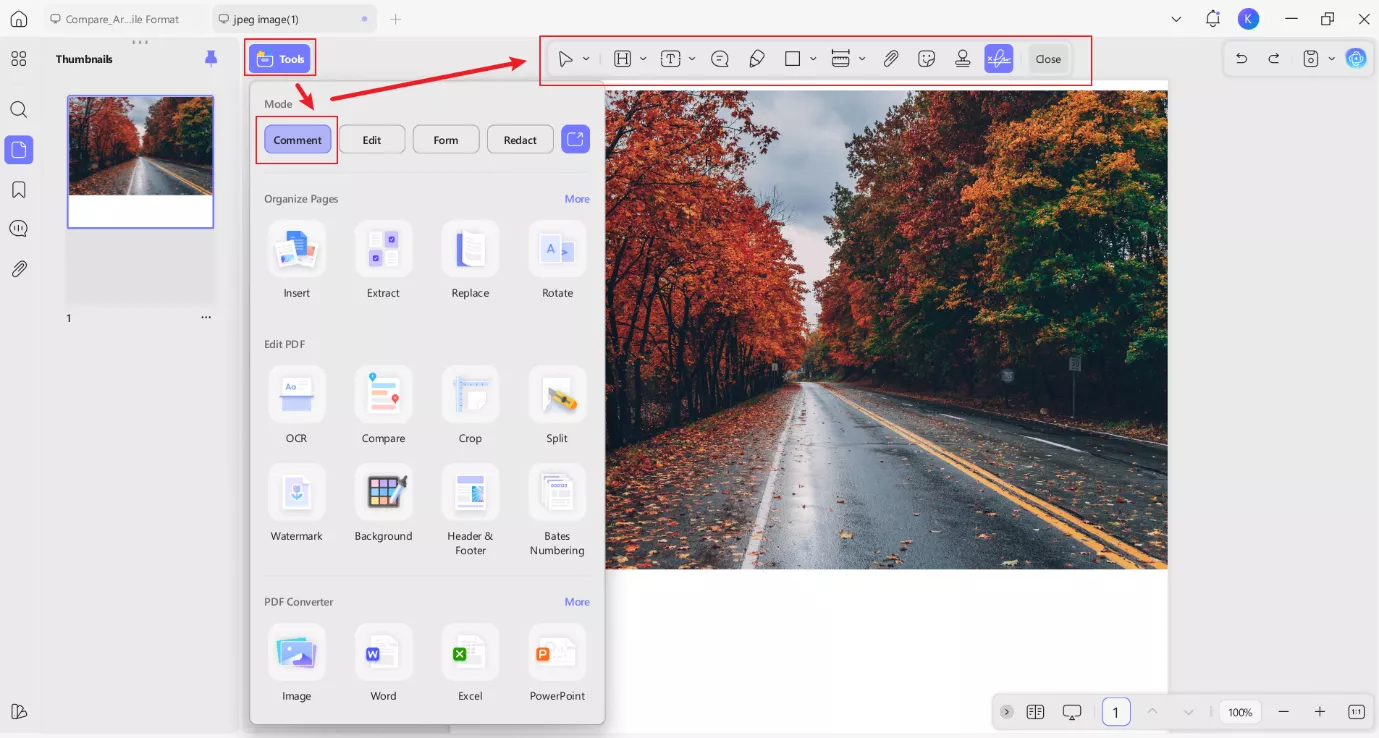
Task: Select the attachment paperclip in toolbar
Action: click(x=891, y=59)
